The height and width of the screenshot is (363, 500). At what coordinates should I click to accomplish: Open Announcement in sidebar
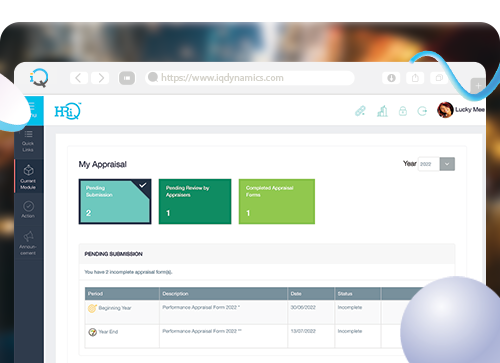tap(28, 243)
